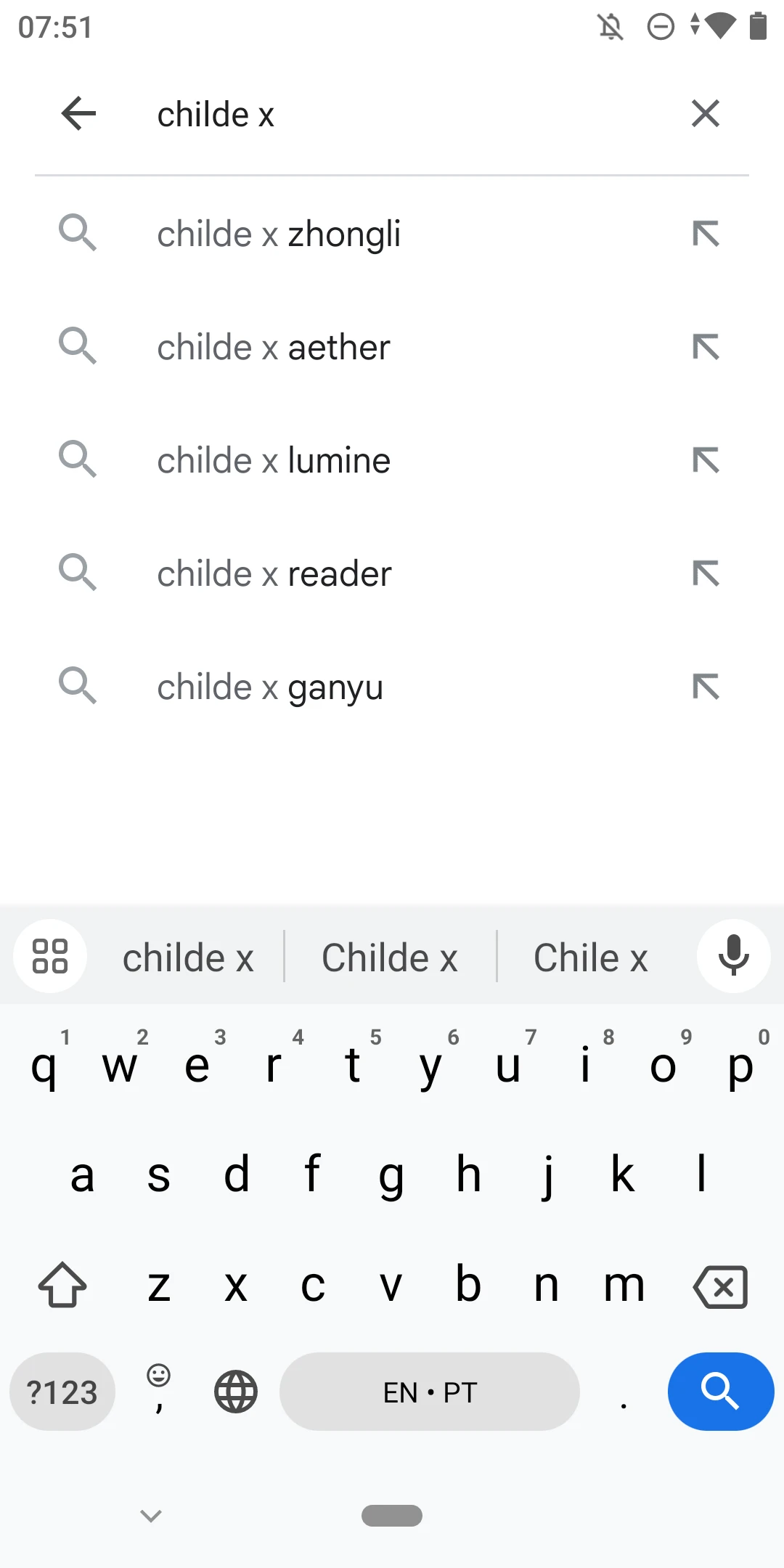Tap the autofill arrow next to childe x aether
This screenshot has width=784, height=1568.
[705, 346]
